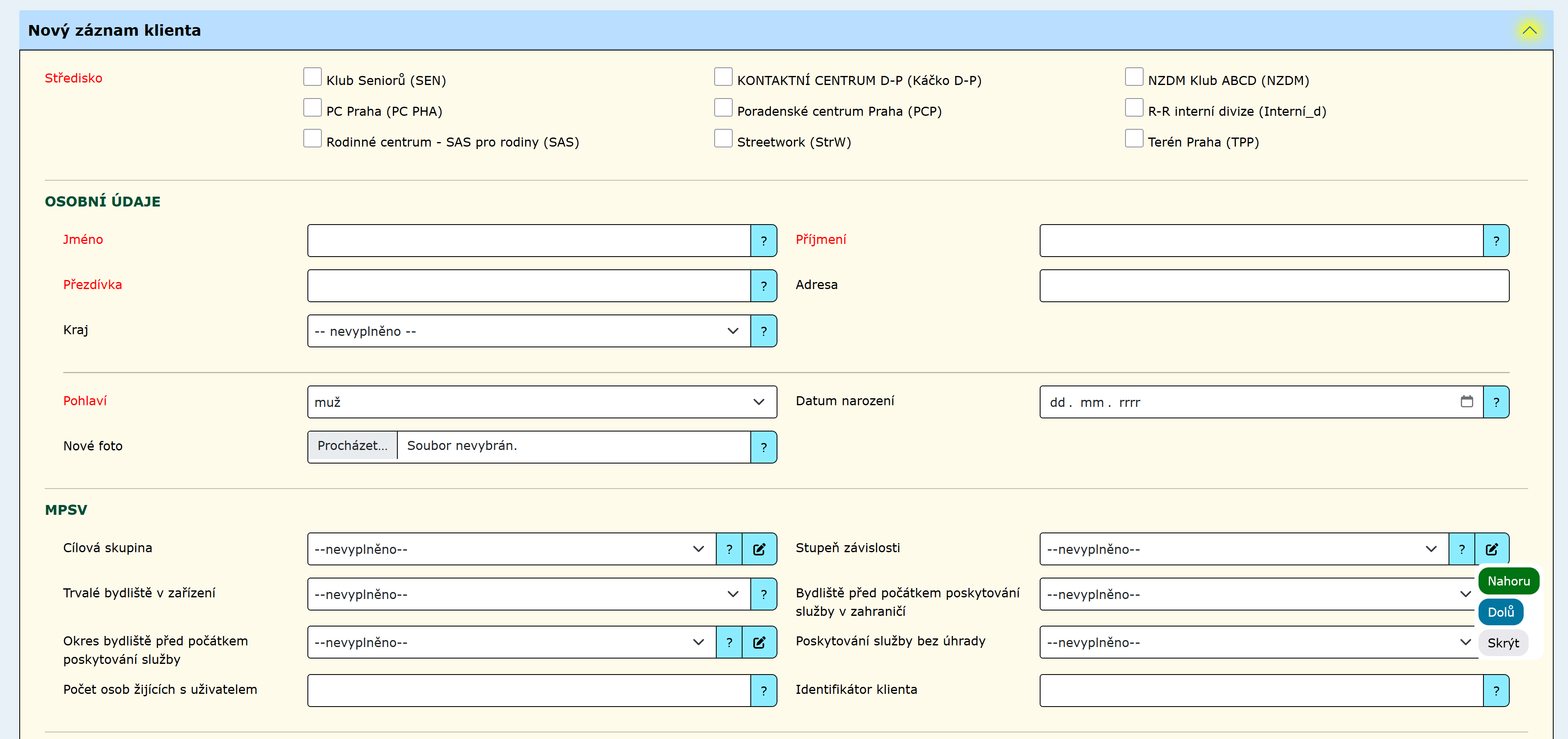
Task: Click help icon next to Příjmení field
Action: [x=1496, y=241]
